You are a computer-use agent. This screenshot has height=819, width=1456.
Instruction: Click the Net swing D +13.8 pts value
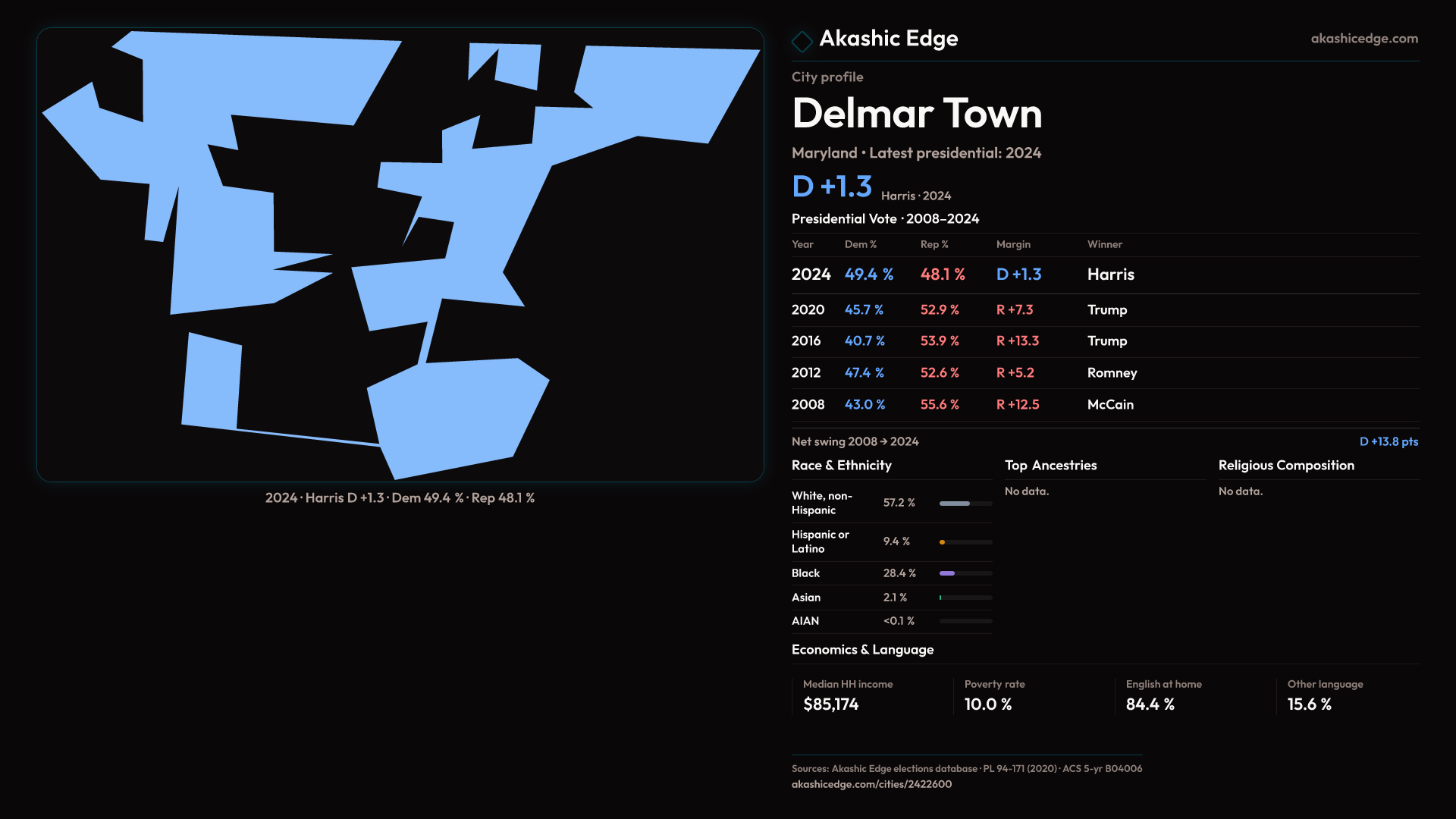coord(1388,442)
